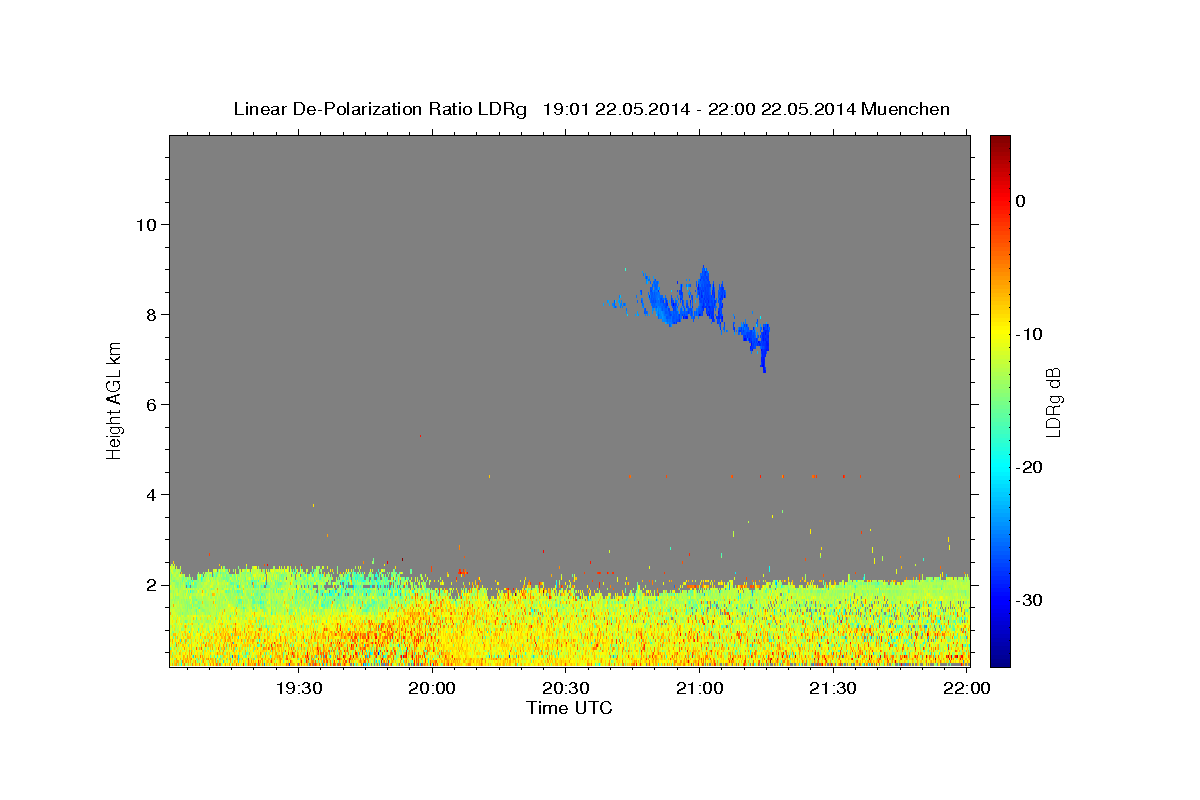Click the height tick label '4'

click(151, 494)
